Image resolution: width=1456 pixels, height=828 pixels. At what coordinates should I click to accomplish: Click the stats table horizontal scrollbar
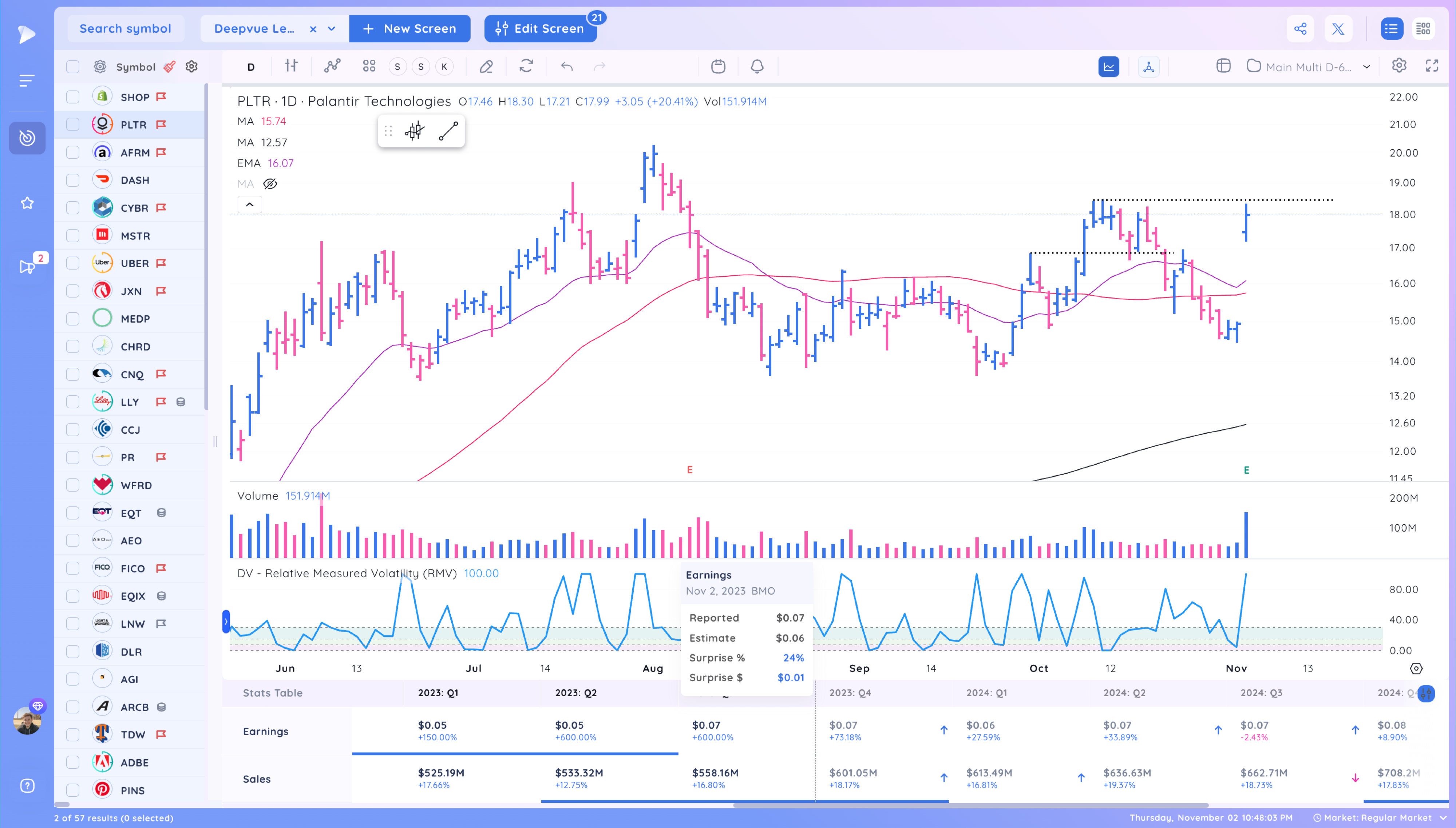coord(971,805)
